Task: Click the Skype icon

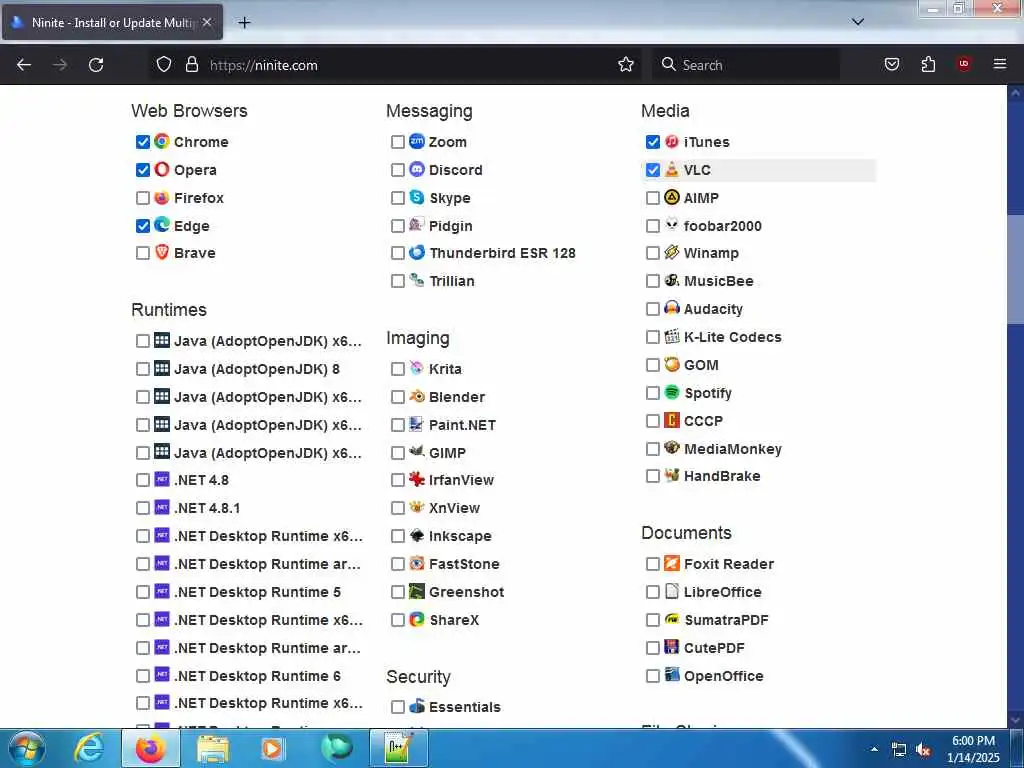Action: (417, 197)
